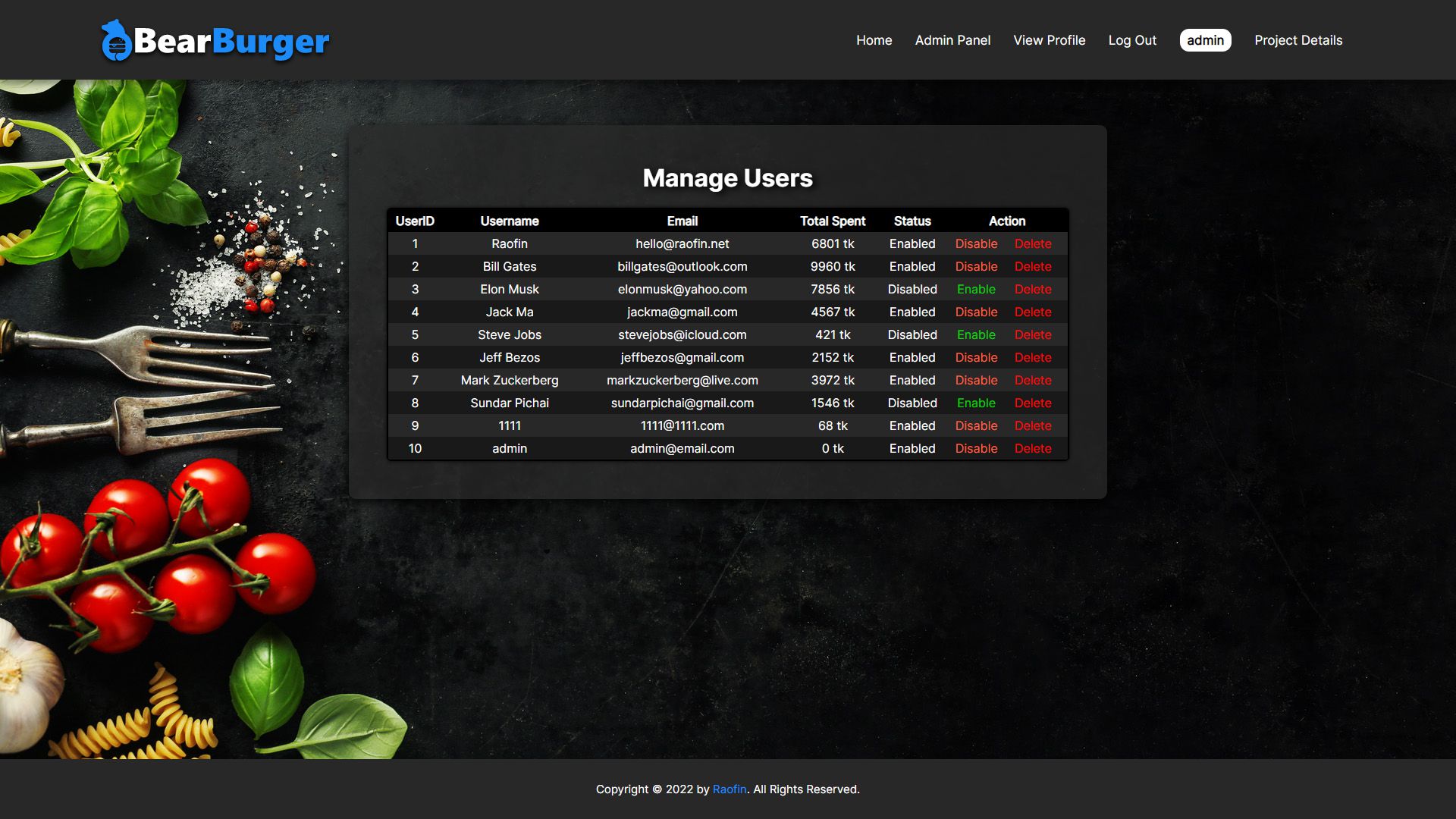The image size is (1456, 819).
Task: Delete the Mark Zuckerberg user row
Action: click(1033, 380)
